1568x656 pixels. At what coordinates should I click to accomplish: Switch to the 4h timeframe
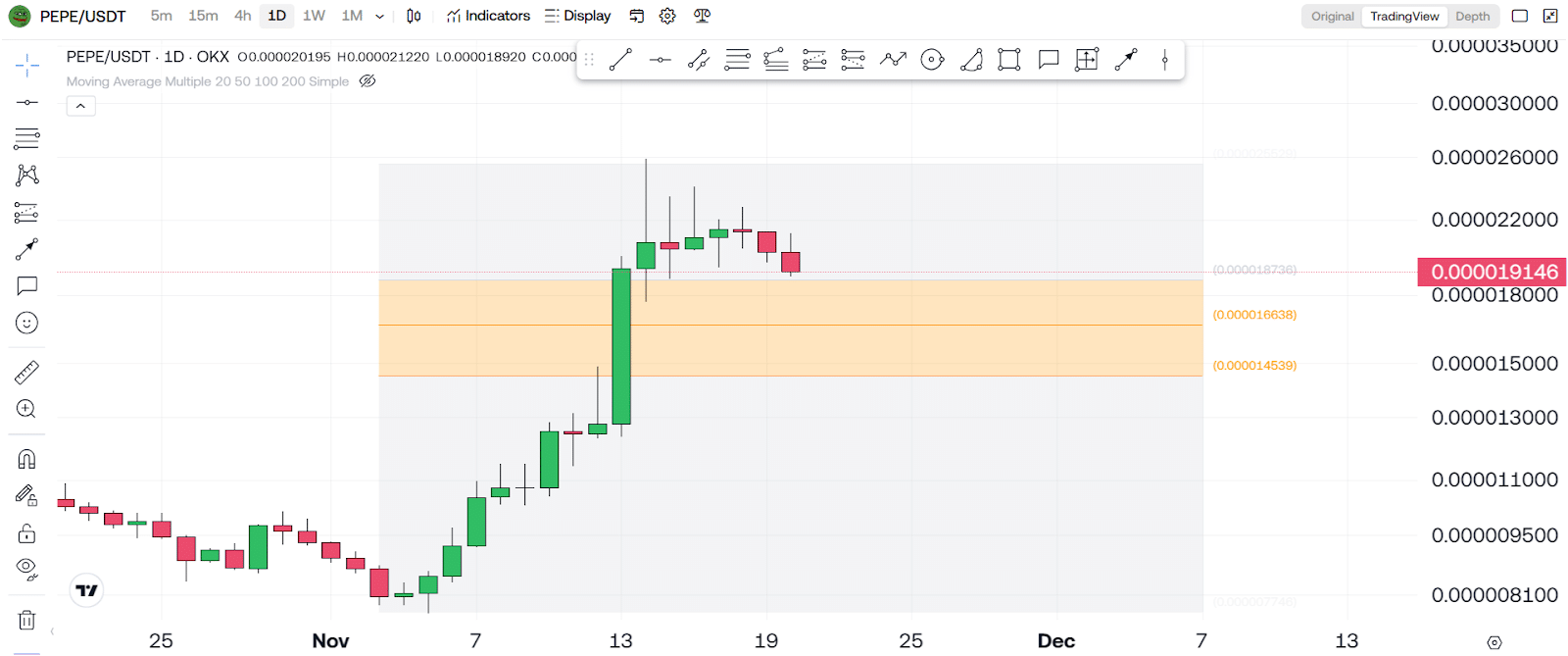(x=243, y=16)
